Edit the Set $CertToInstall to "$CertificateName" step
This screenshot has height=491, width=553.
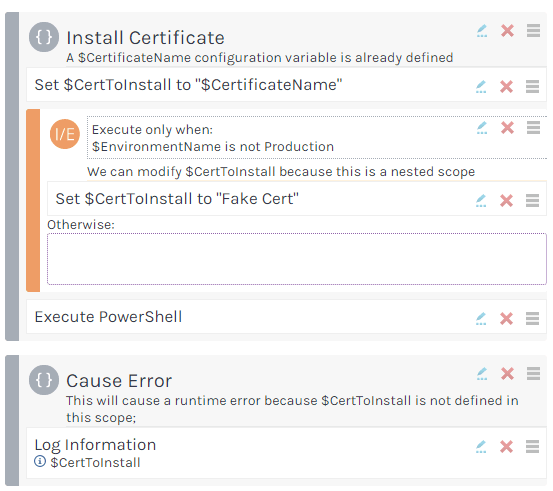coord(481,86)
